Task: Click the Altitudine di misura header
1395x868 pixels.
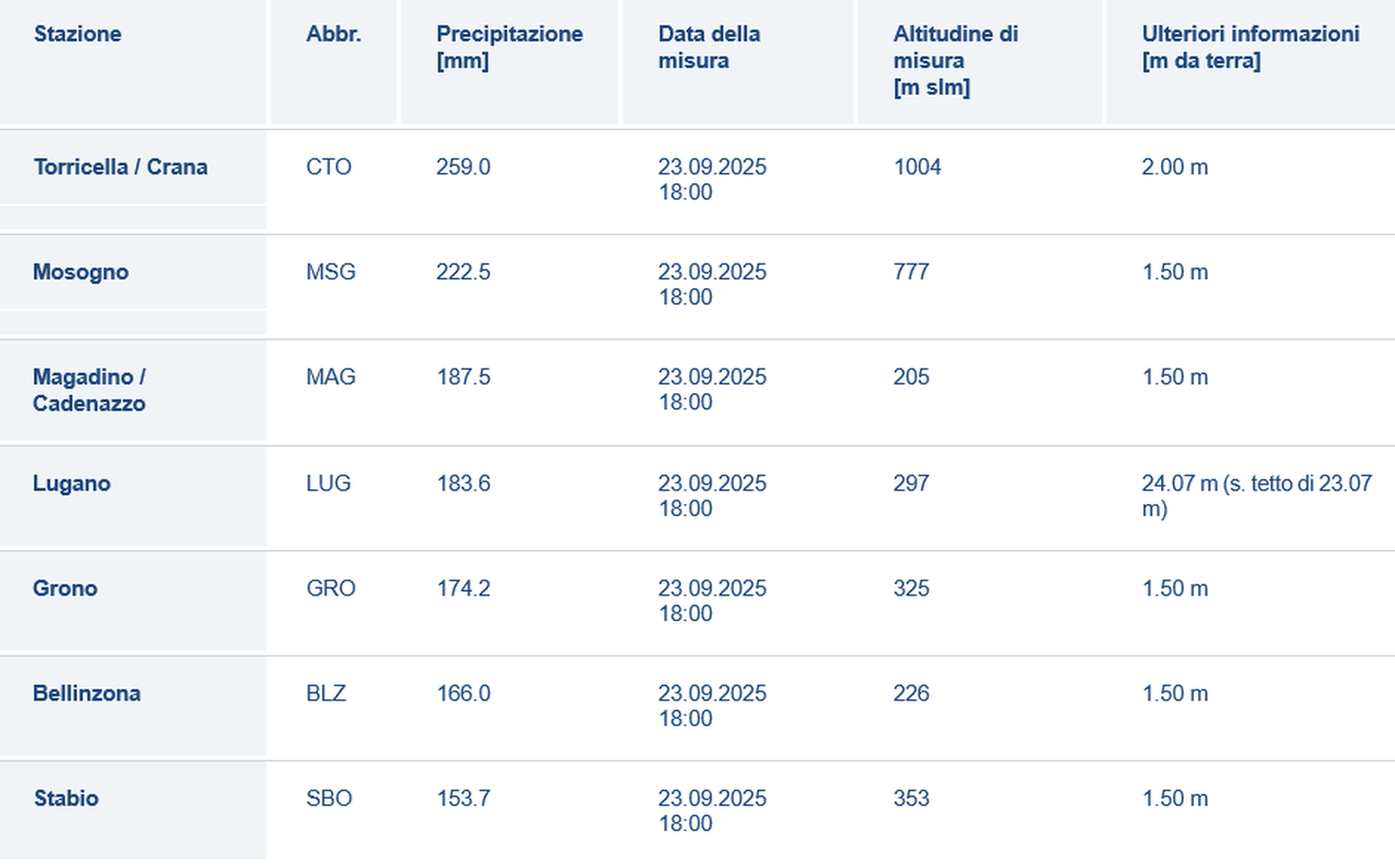Action: point(955,60)
